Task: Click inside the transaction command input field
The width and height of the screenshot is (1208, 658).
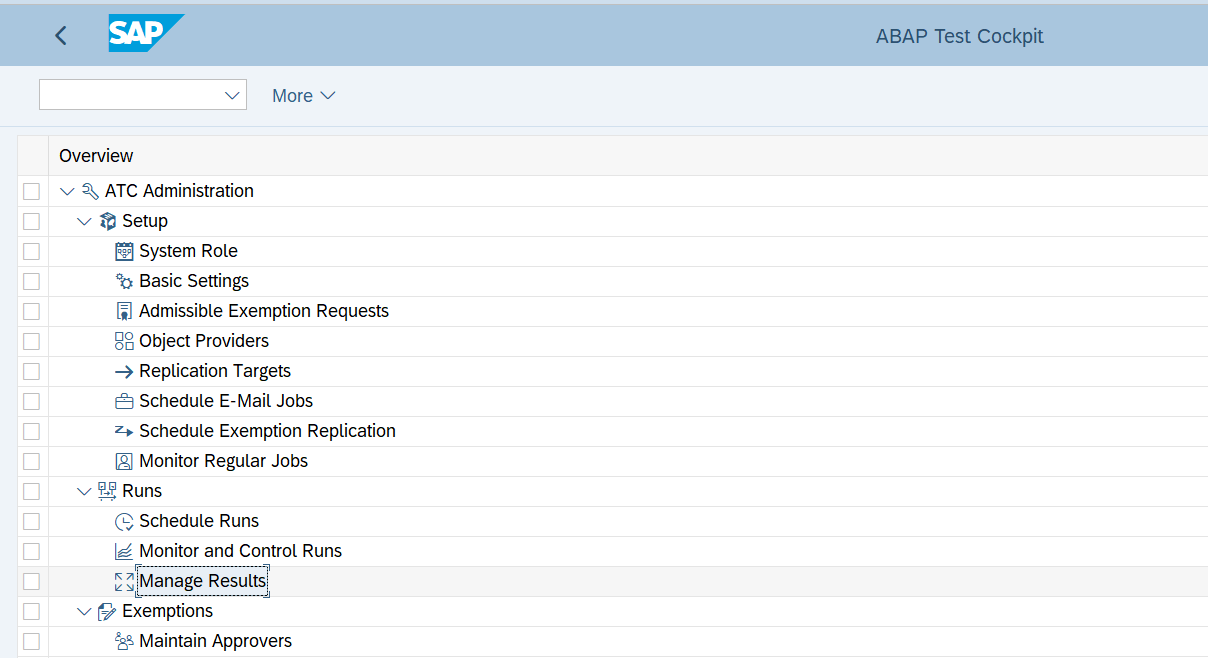Action: pyautogui.click(x=130, y=95)
